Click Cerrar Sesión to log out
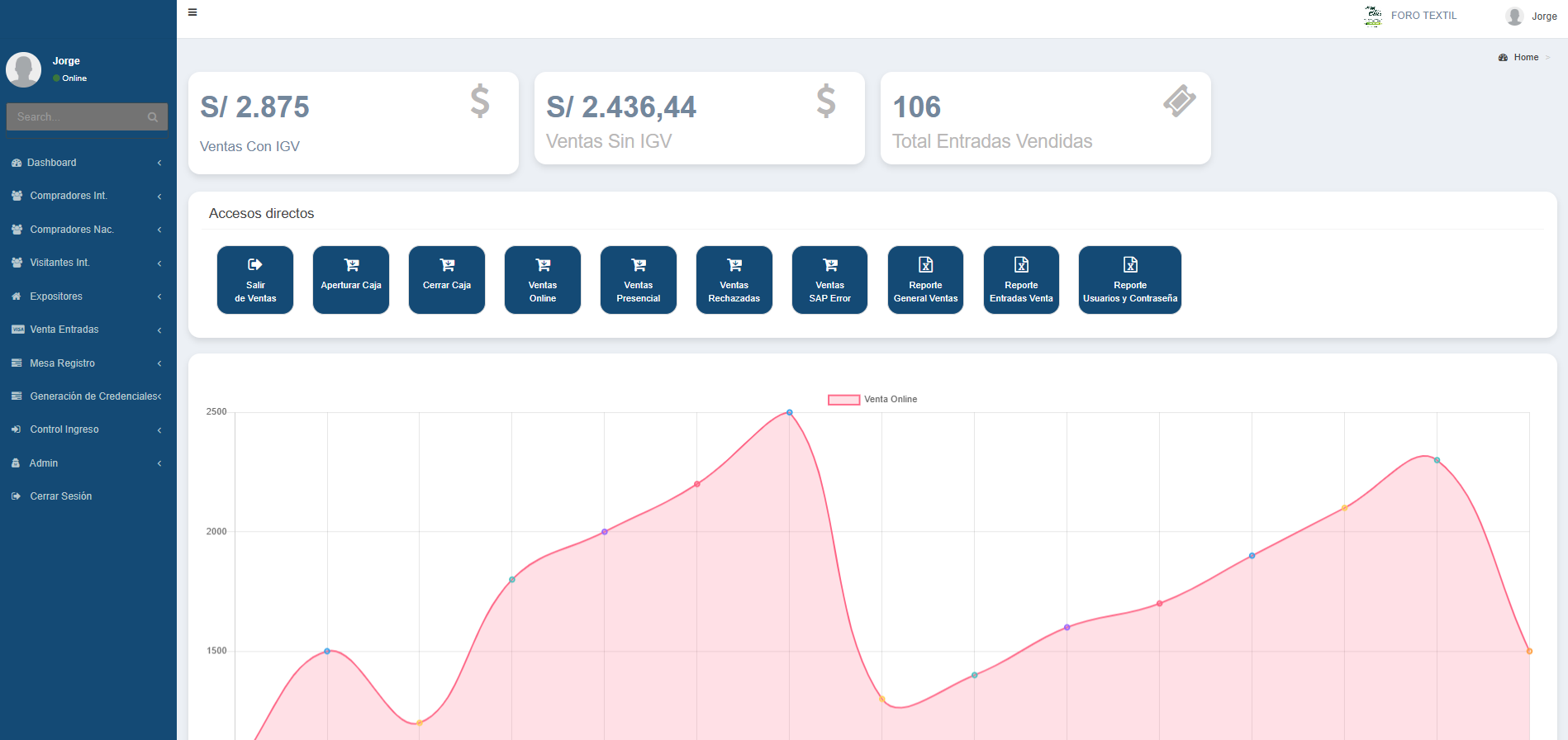1568x740 pixels. 61,496
